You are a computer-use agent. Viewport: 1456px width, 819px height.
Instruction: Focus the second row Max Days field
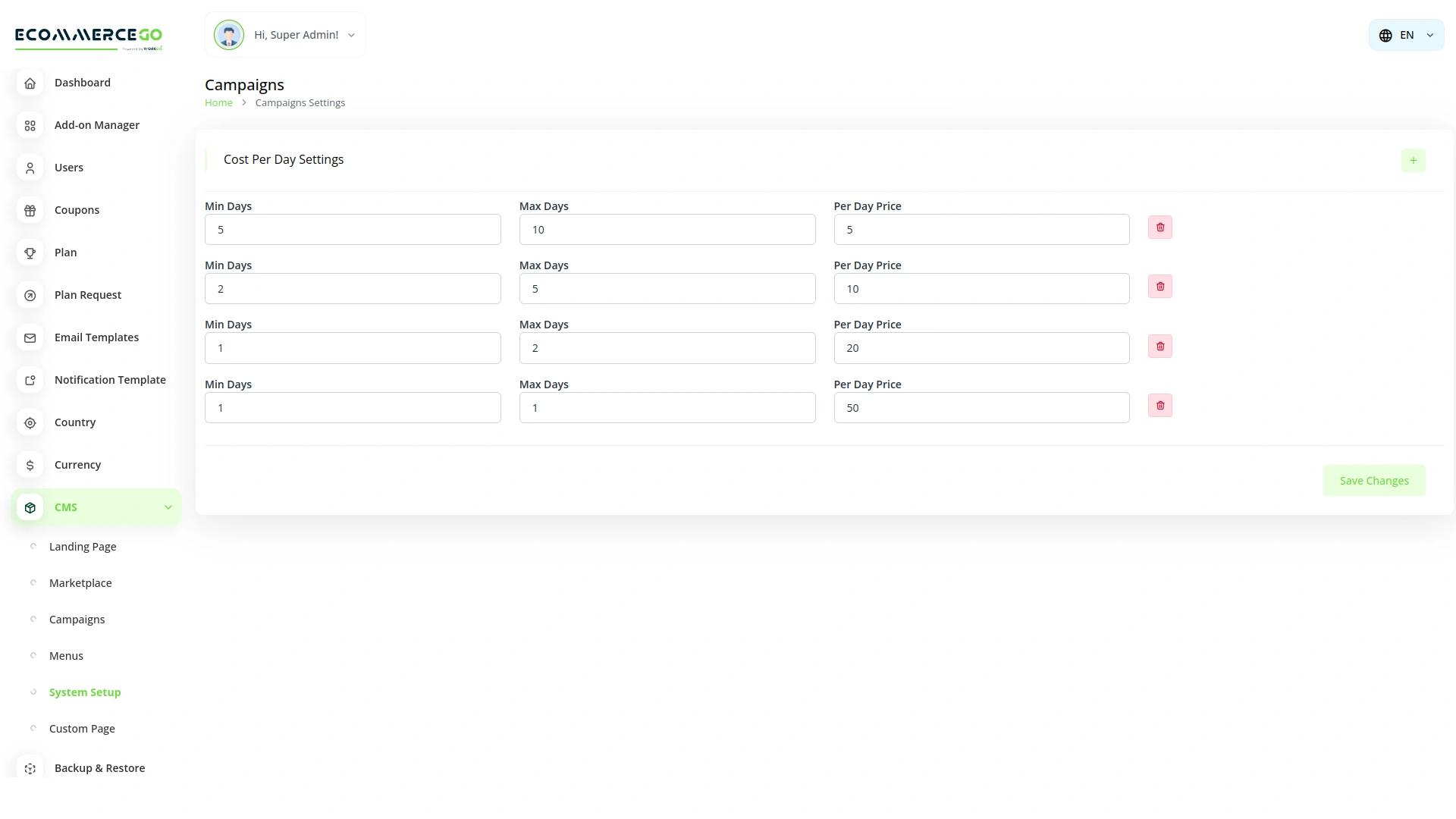tap(667, 289)
